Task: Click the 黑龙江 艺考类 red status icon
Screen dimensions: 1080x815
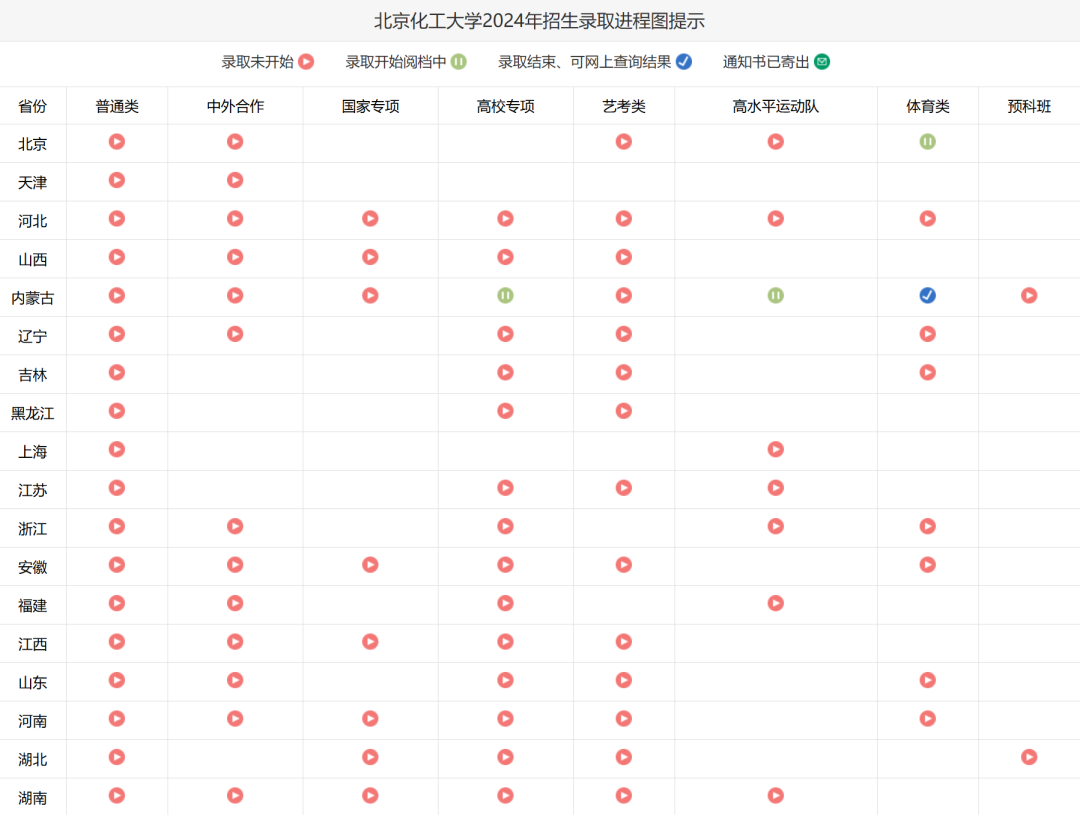Action: pos(623,411)
